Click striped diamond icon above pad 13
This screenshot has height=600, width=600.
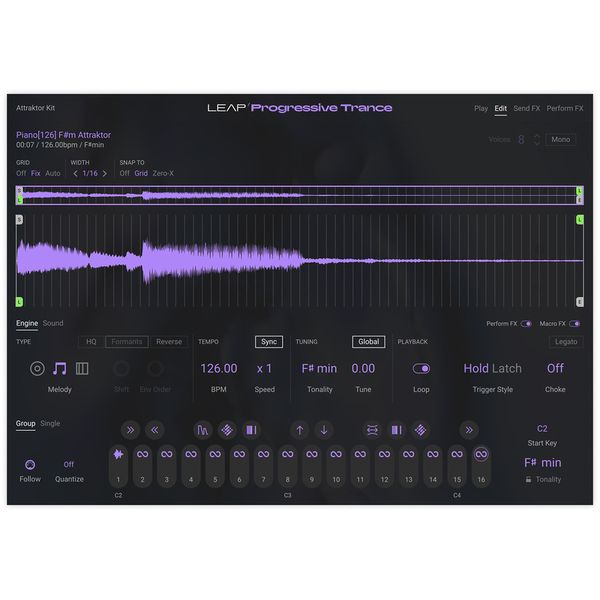[421, 430]
